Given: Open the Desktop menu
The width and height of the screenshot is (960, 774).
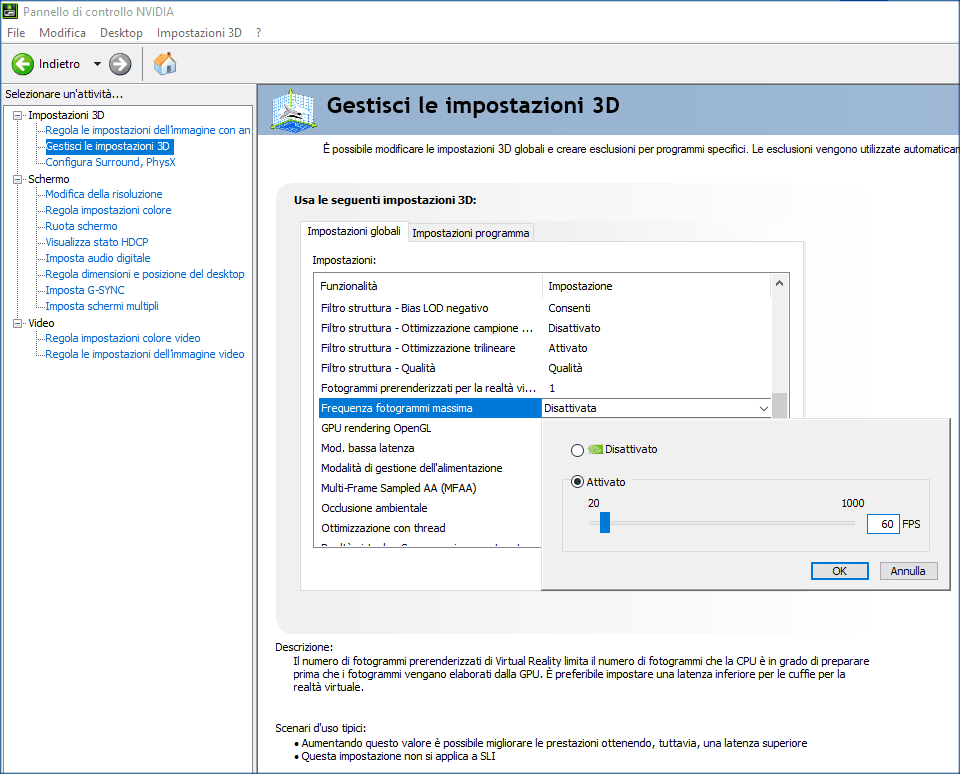Looking at the screenshot, I should [121, 33].
